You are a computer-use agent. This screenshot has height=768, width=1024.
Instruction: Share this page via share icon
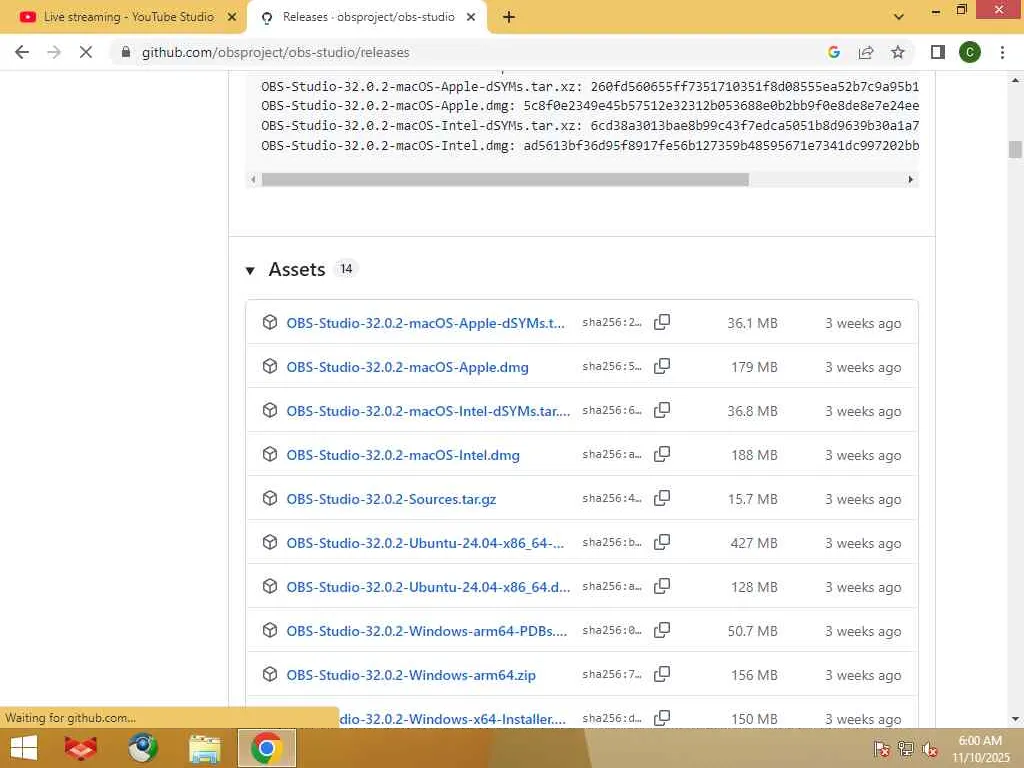click(866, 52)
